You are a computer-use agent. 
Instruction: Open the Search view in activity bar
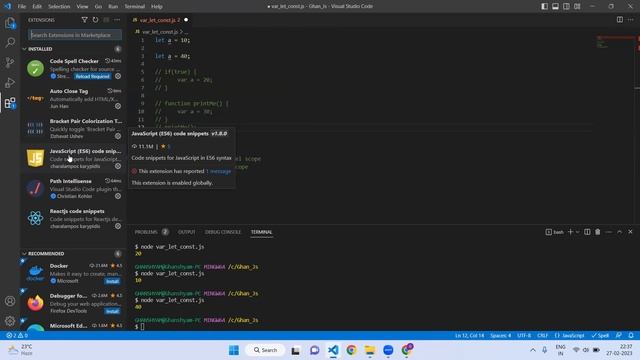pos(10,42)
